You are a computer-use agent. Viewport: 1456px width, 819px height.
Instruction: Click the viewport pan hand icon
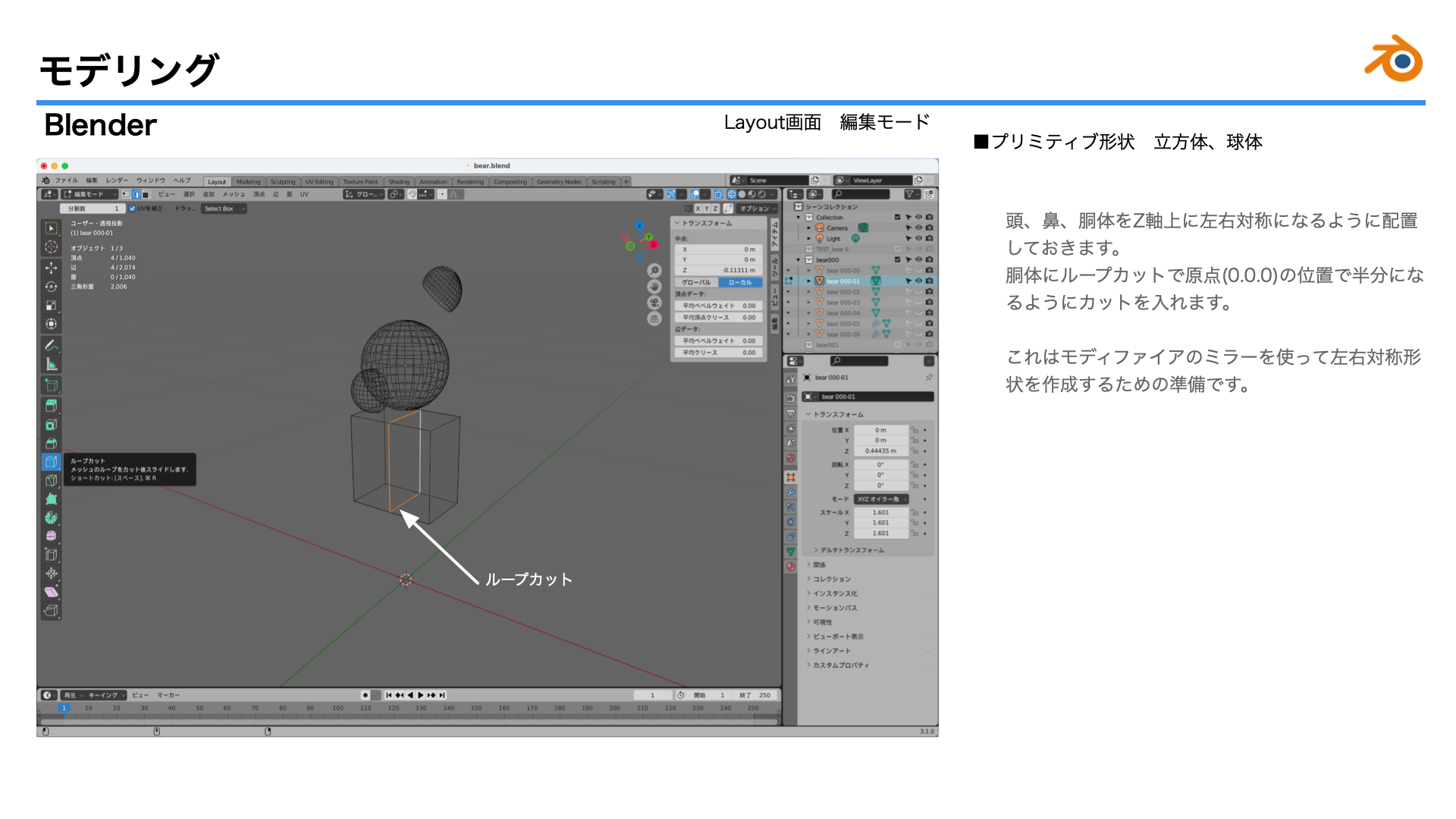point(654,287)
